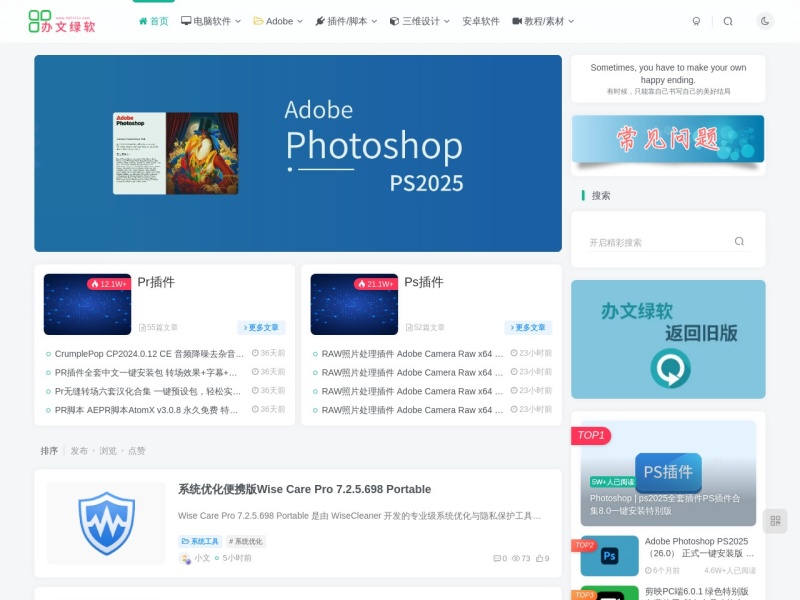Click the 办文绿软 site logo
Viewport: 800px width, 600px height.
[62, 21]
